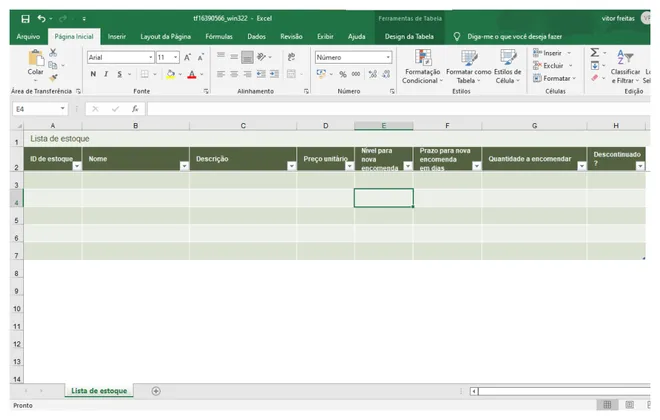
Task: Click the AutoSum sigma icon
Action: point(594,53)
